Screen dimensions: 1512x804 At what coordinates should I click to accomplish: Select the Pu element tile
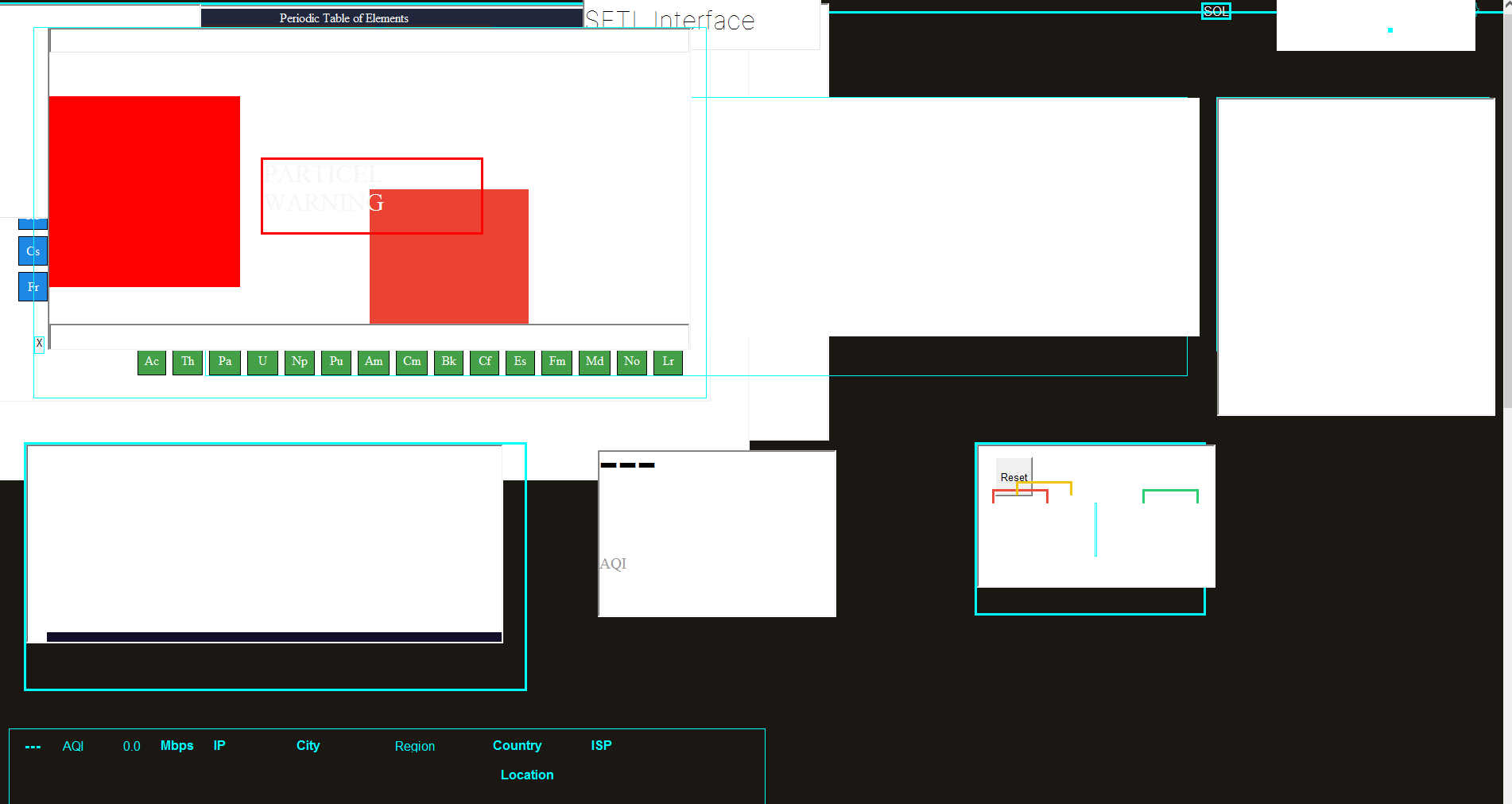[336, 362]
